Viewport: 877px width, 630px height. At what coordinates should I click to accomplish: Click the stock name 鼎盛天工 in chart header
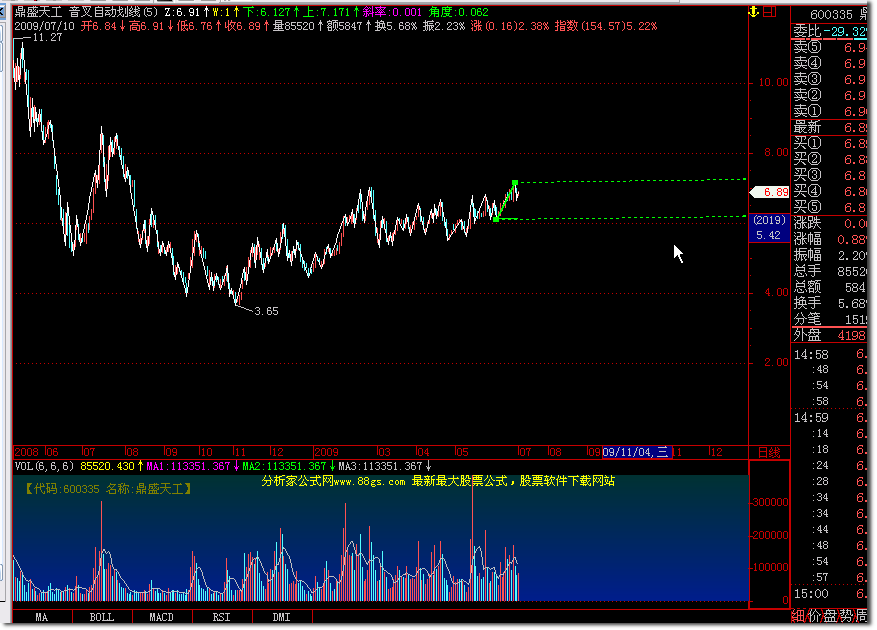click(38, 12)
